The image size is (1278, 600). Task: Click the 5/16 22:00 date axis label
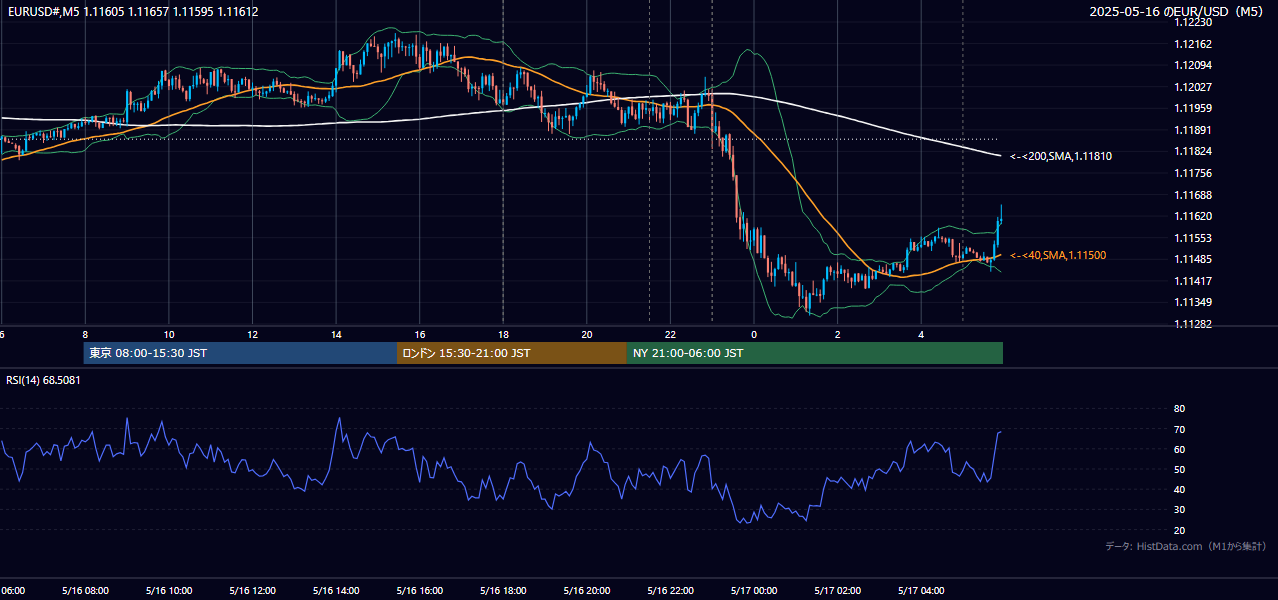(670, 590)
